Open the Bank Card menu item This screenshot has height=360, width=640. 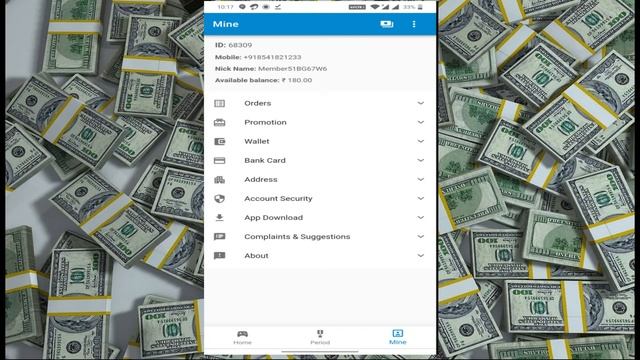320,160
